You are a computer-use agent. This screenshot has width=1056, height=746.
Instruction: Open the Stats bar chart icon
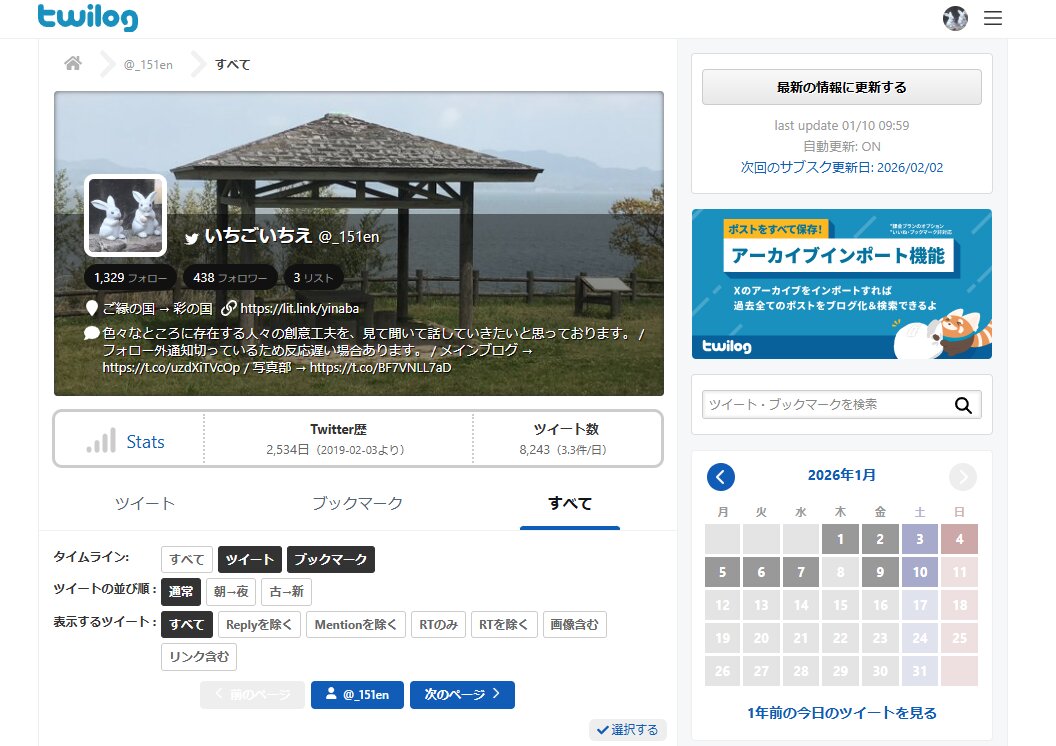(x=100, y=441)
